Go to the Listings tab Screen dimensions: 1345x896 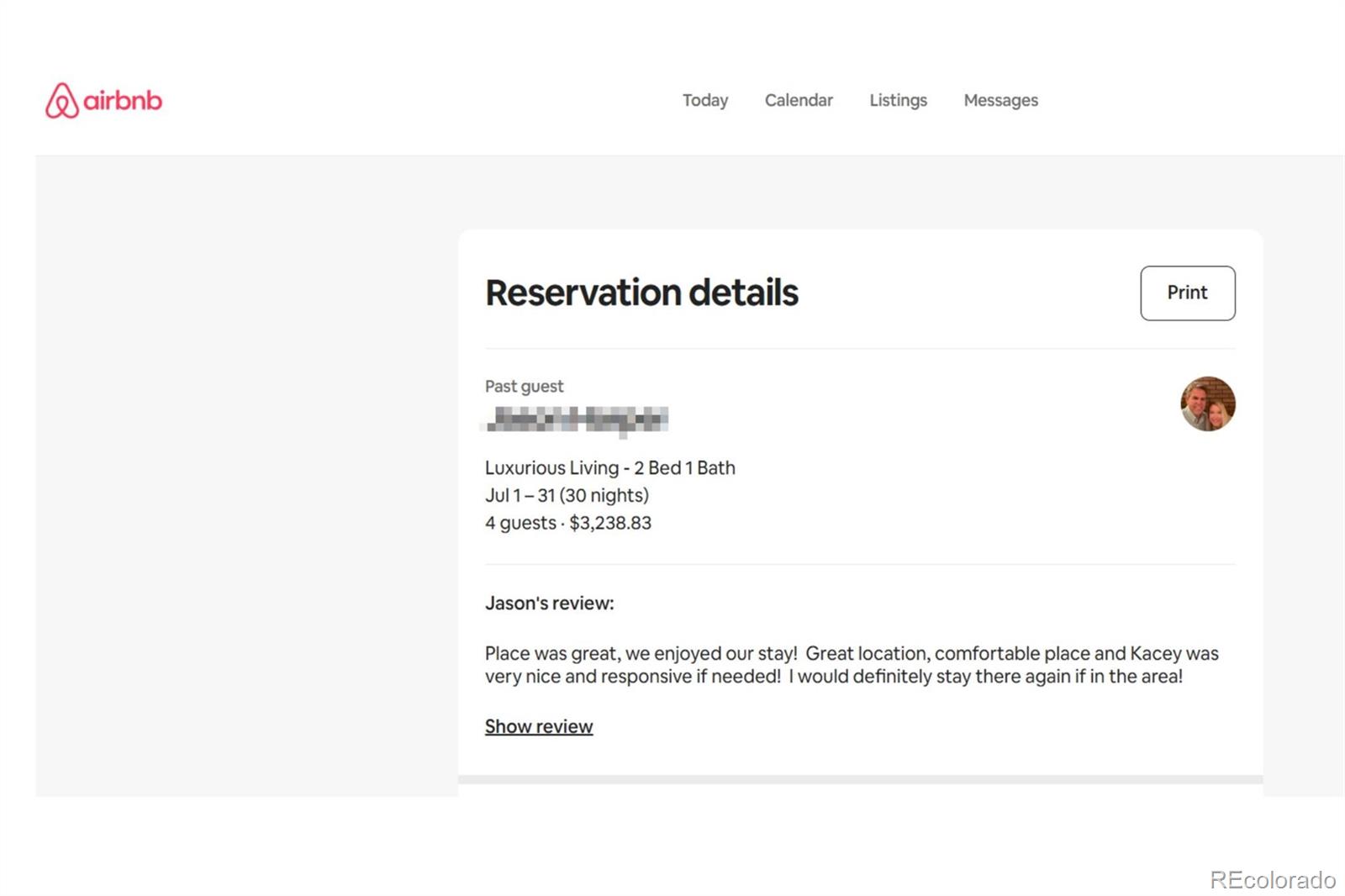[x=898, y=100]
